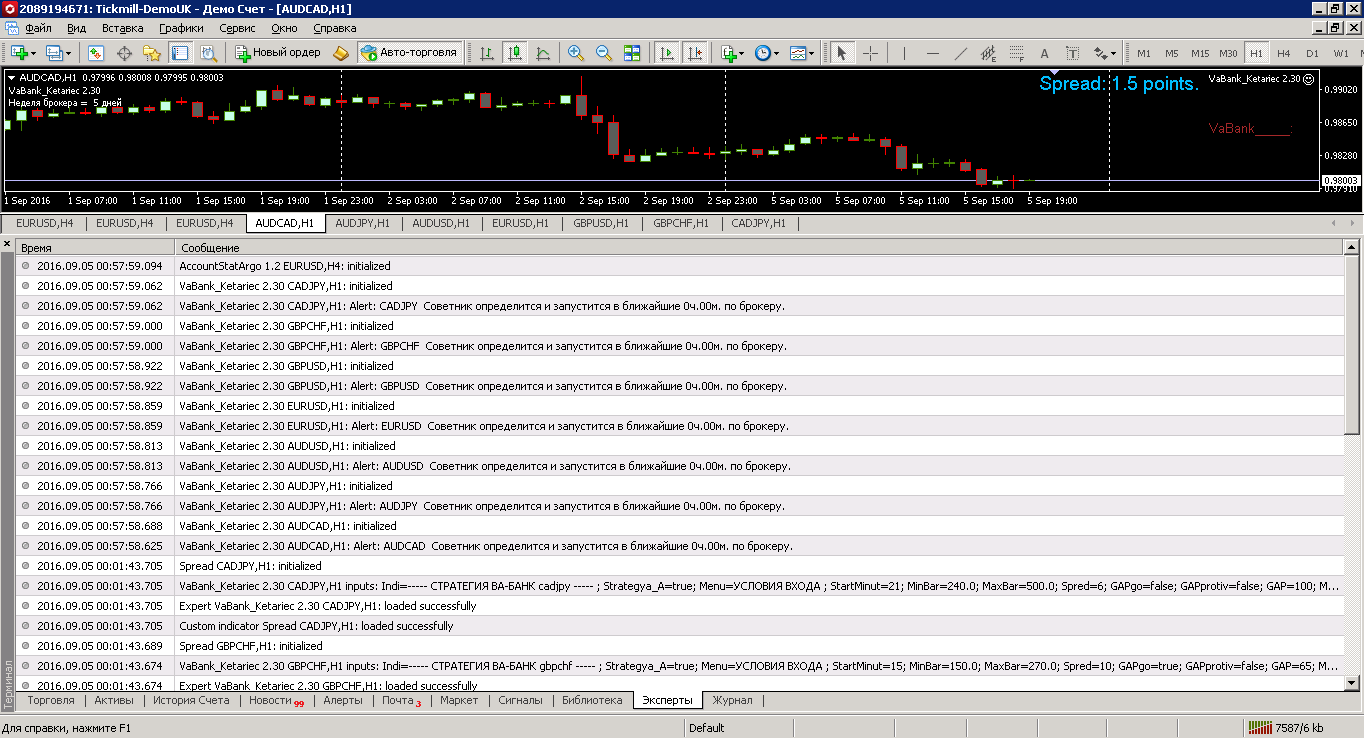Screen dimensions: 1364x738
Task: Select the crosshair cursor tool
Action: (x=871, y=53)
